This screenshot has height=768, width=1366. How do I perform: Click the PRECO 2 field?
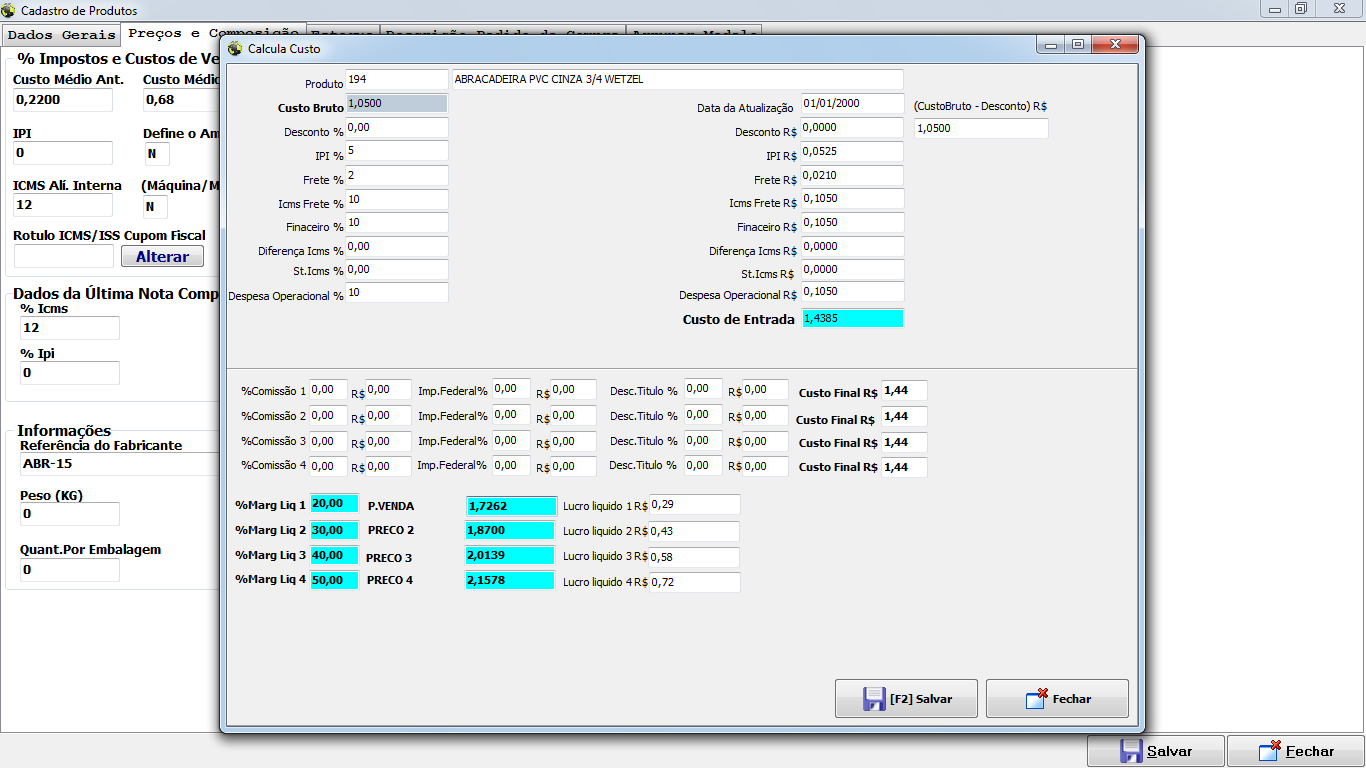[510, 531]
